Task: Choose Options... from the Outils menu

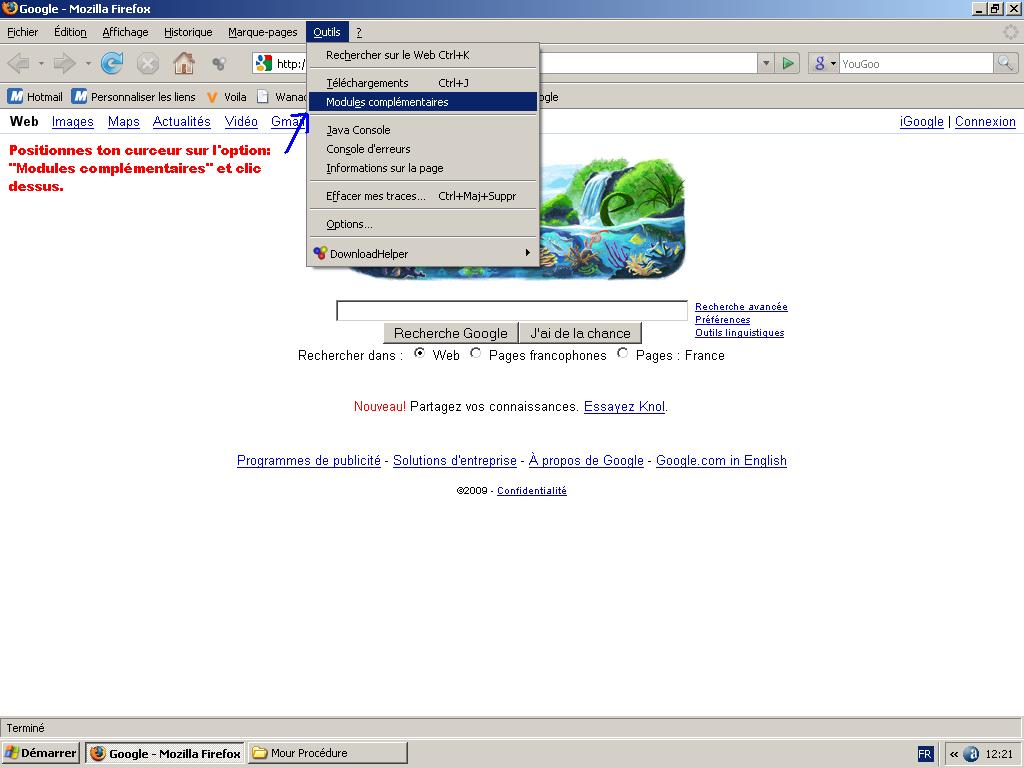Action: pyautogui.click(x=349, y=224)
